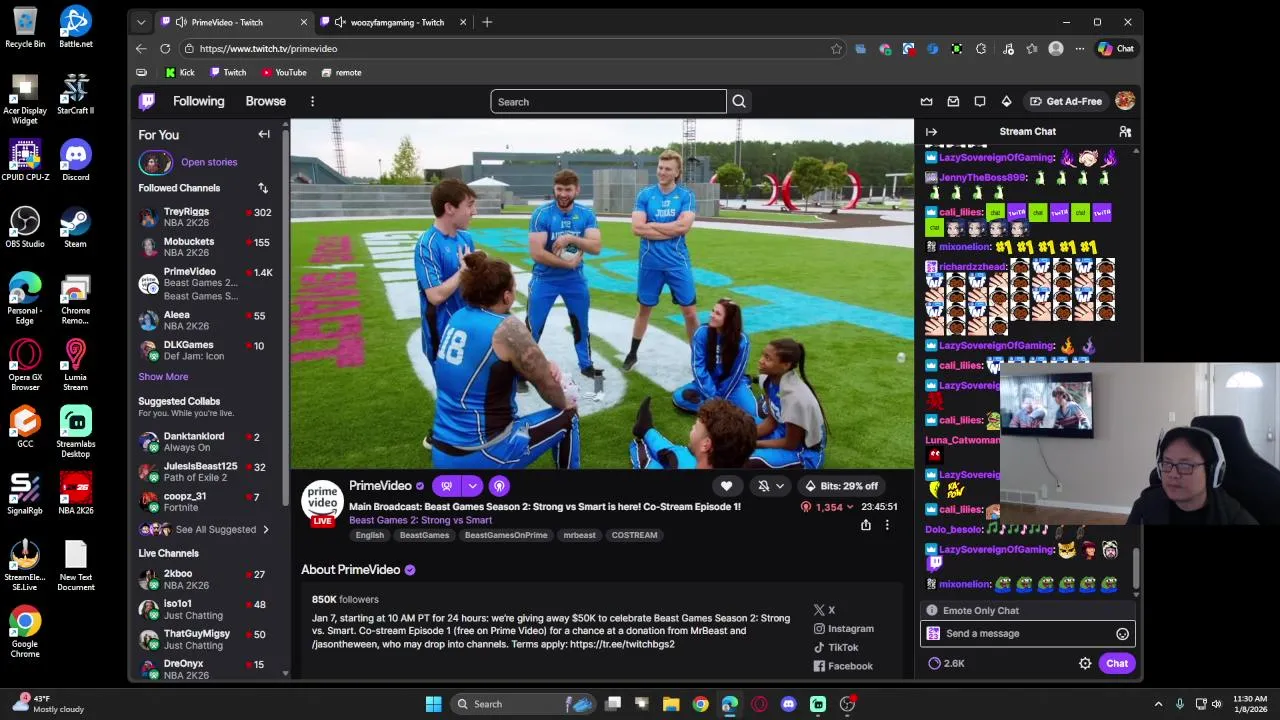Open the Get Bits diamond icon in header
1280x720 pixels.
click(1006, 101)
